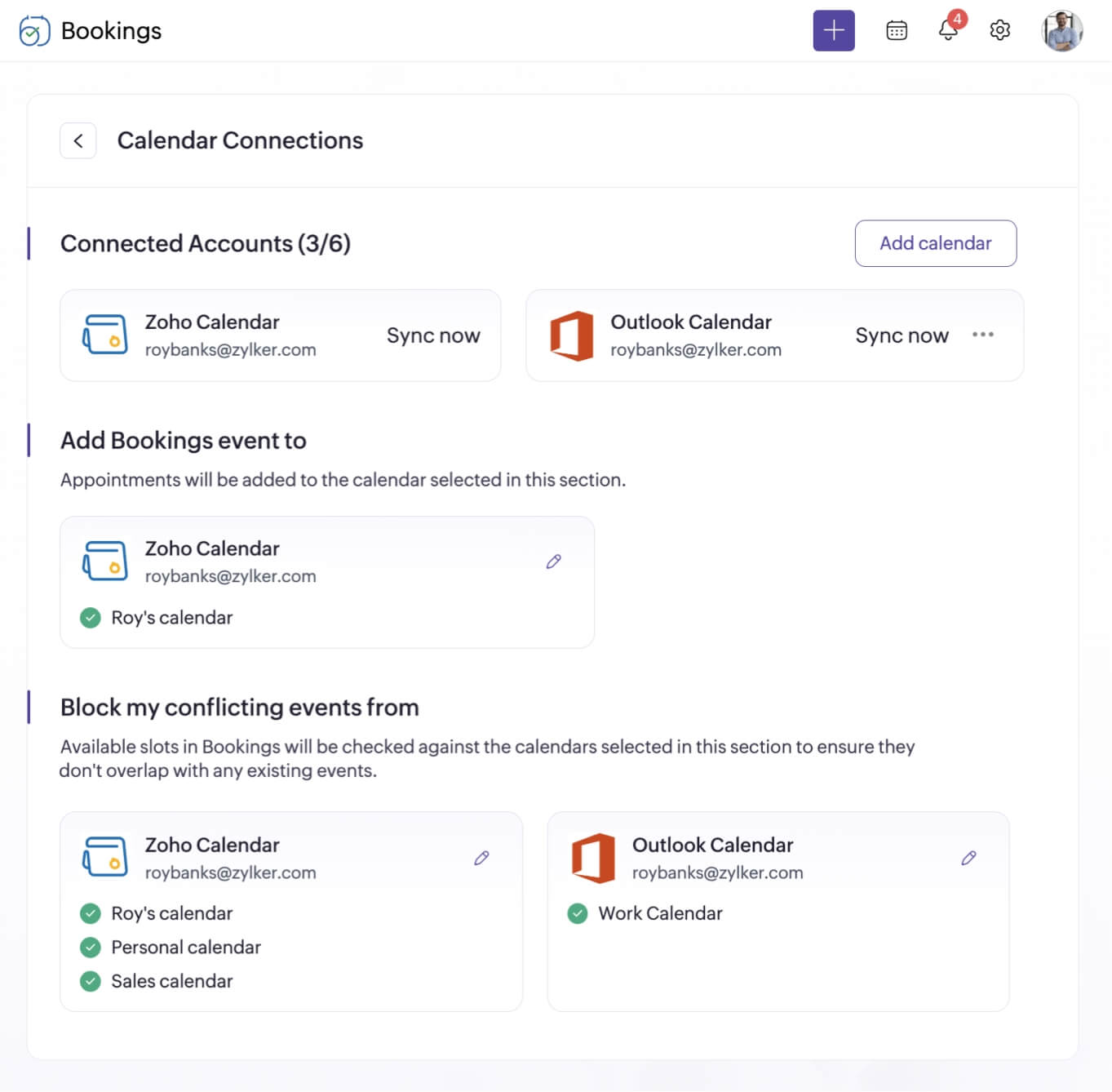Open the settings gear icon
Screen dimensions: 1112x1092
pos(999,31)
